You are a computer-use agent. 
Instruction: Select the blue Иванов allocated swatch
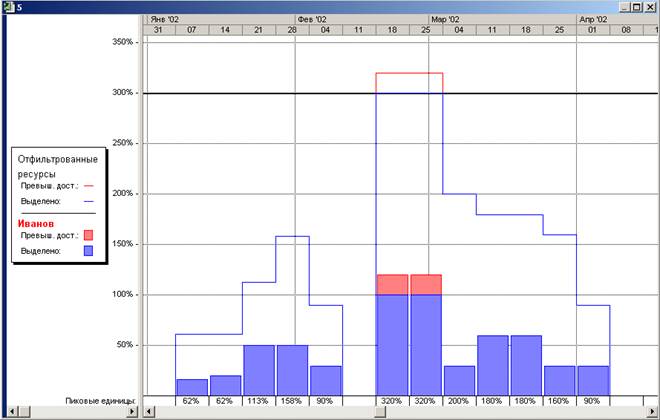coord(88,251)
